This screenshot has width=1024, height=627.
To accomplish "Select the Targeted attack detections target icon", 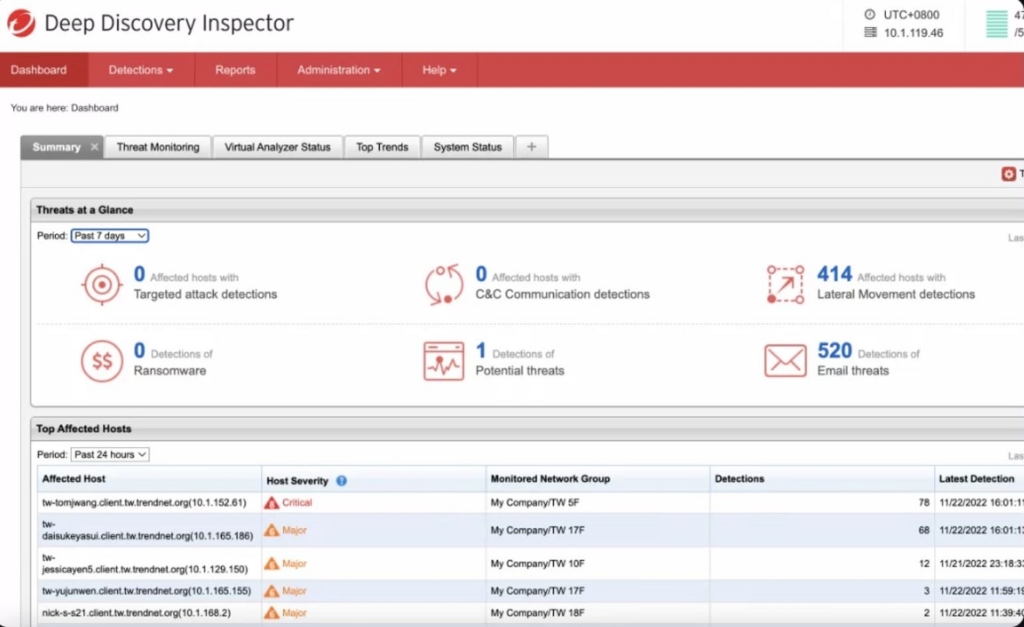I will point(104,283).
